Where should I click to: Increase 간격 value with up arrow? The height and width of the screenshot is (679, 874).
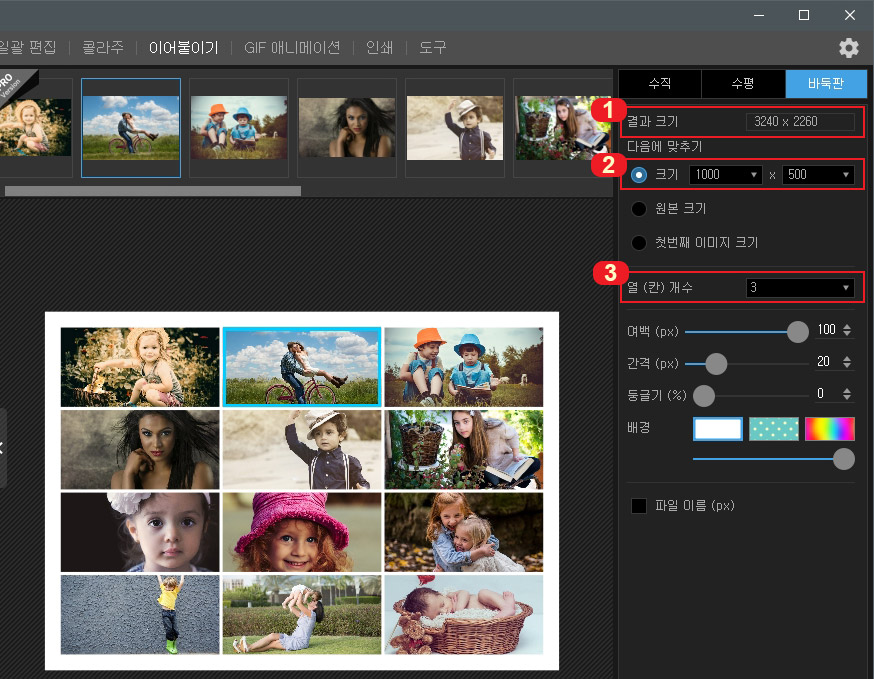click(x=847, y=358)
